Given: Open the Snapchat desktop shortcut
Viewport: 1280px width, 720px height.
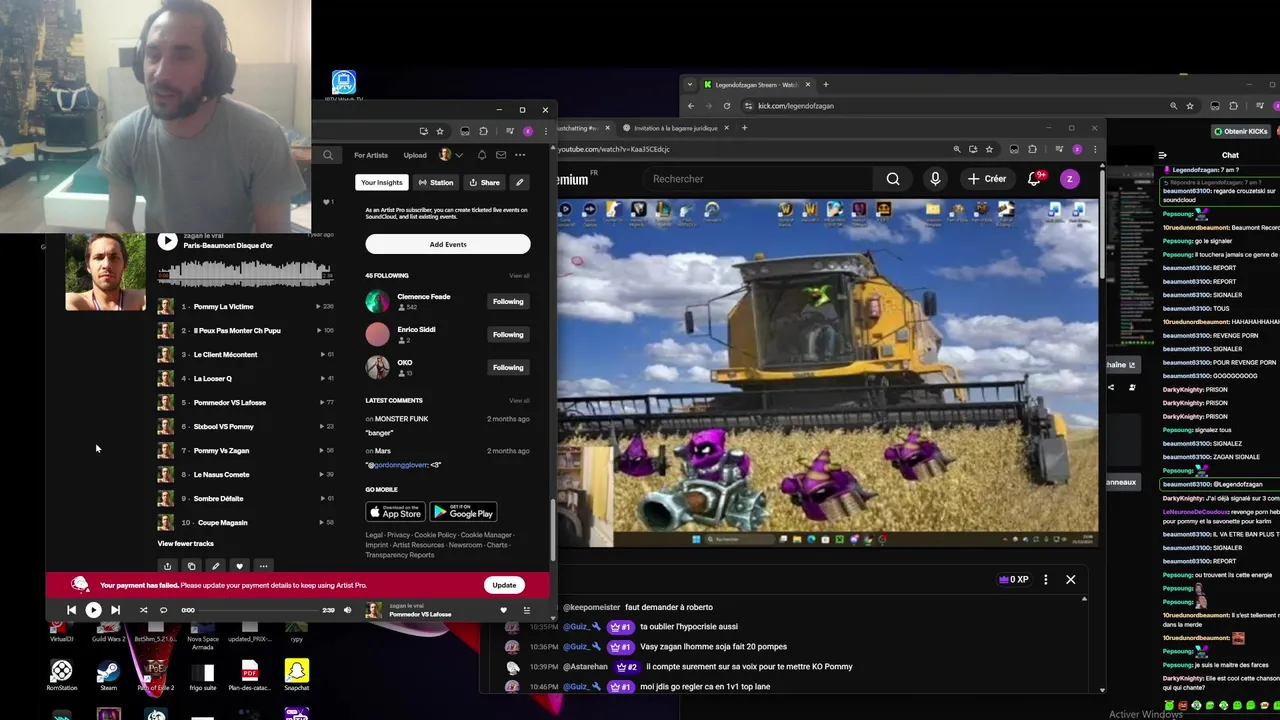Looking at the screenshot, I should (296, 675).
